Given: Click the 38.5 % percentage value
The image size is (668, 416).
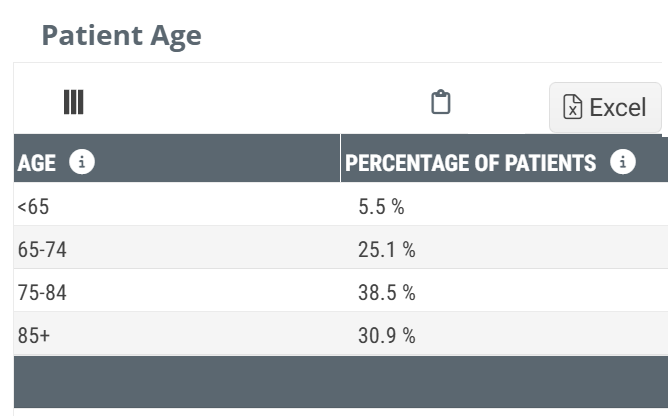Looking at the screenshot, I should (x=386, y=293).
